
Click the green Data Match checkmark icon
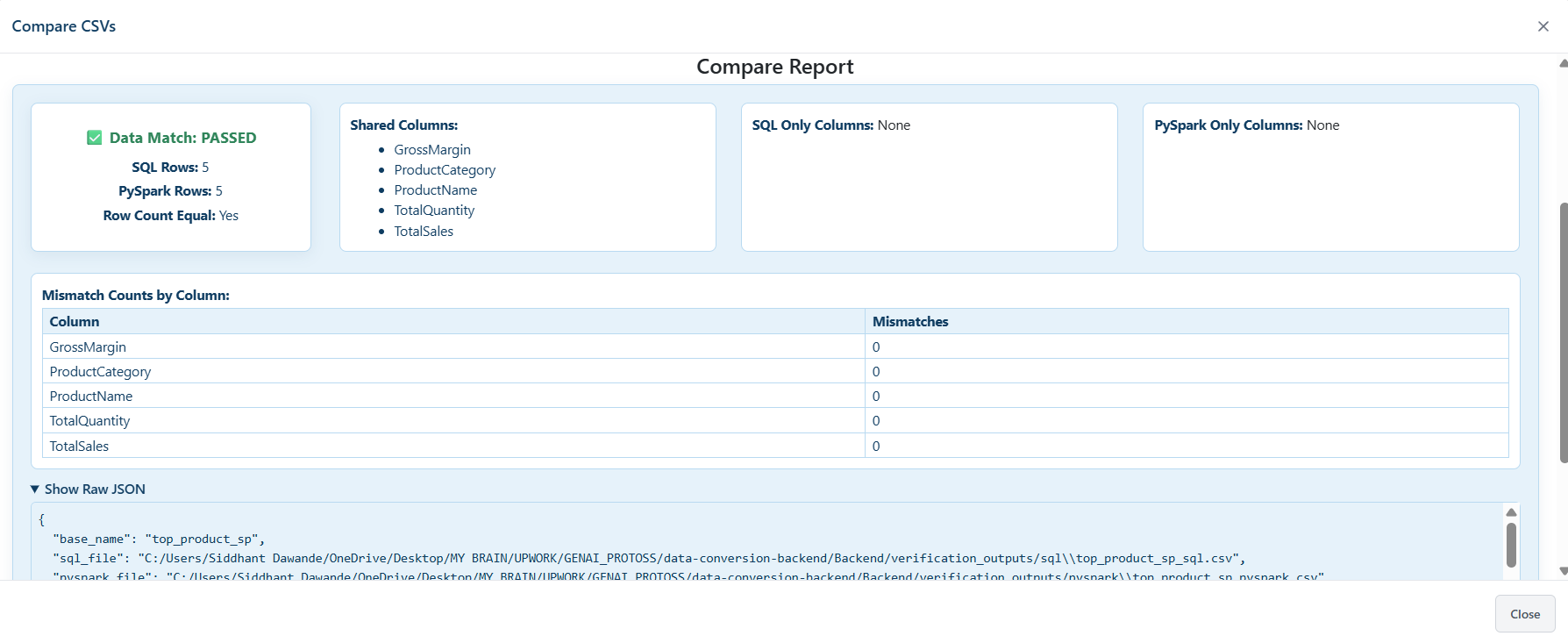point(95,138)
